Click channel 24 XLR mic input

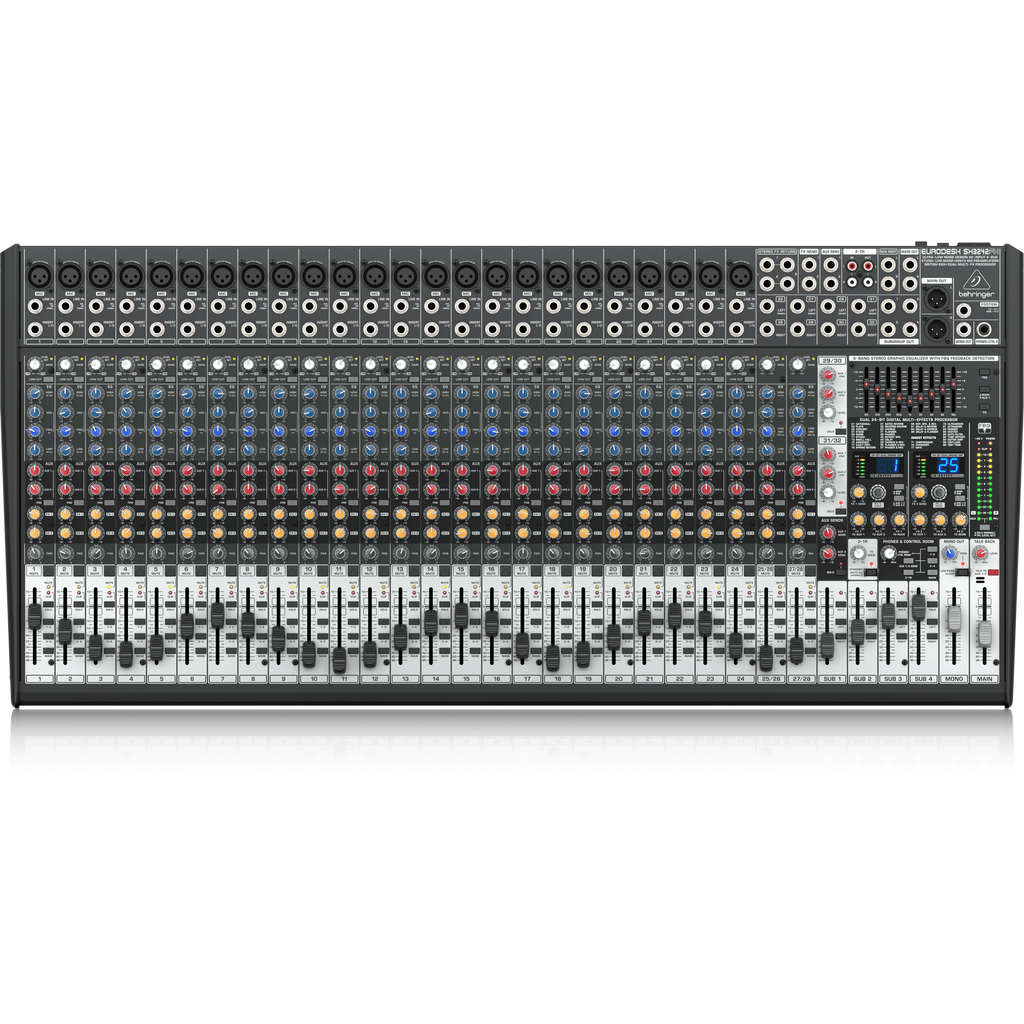739,275
